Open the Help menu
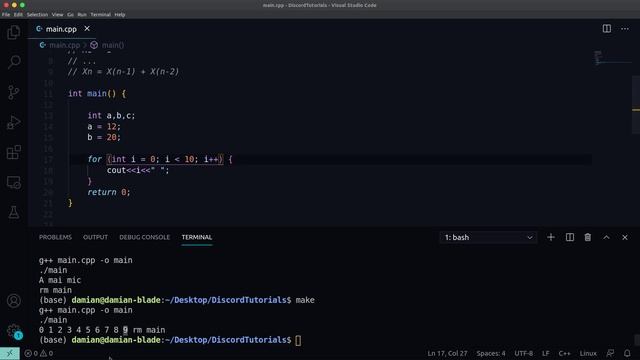640x360 pixels. [x=120, y=14]
